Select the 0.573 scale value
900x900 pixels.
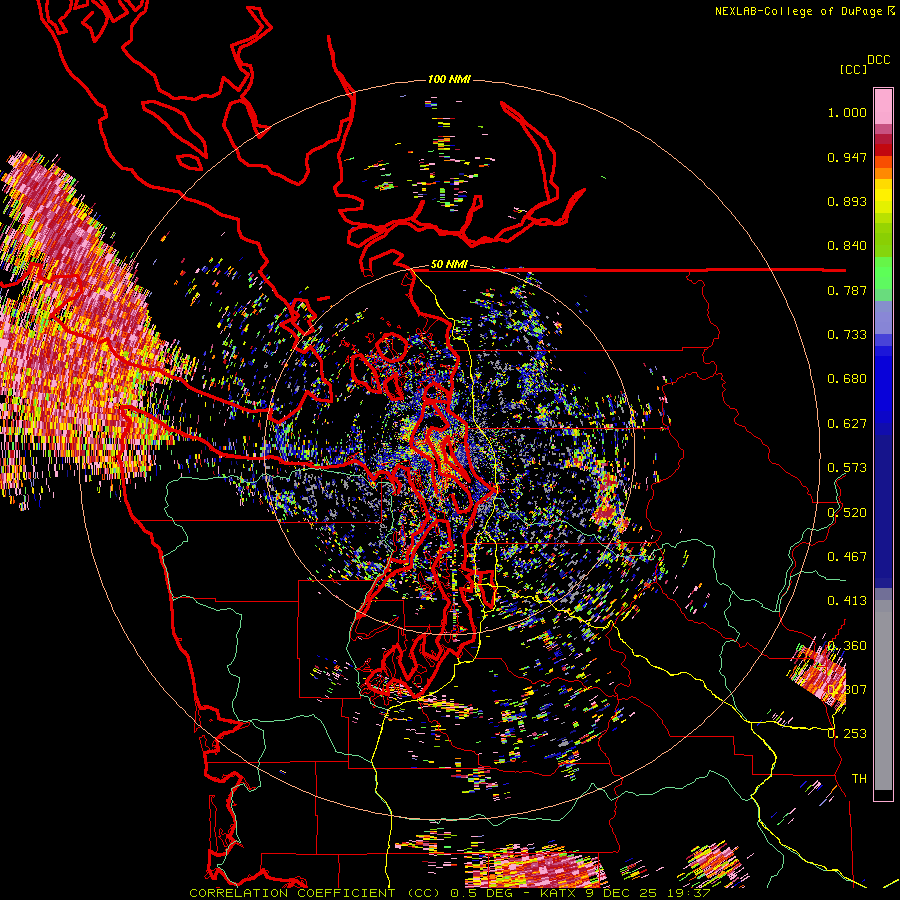(847, 468)
